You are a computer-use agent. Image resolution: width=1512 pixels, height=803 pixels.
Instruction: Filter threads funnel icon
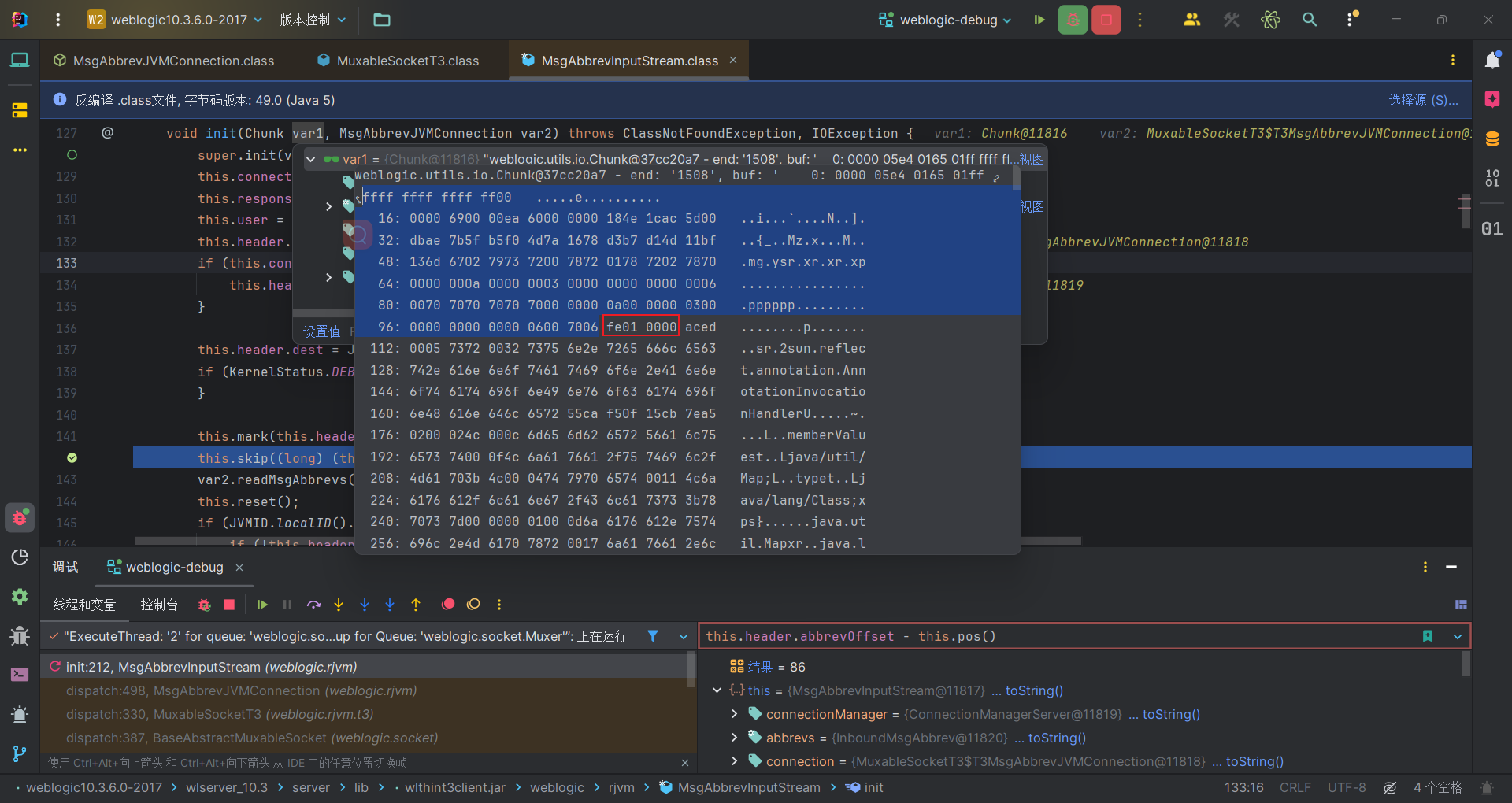[653, 636]
